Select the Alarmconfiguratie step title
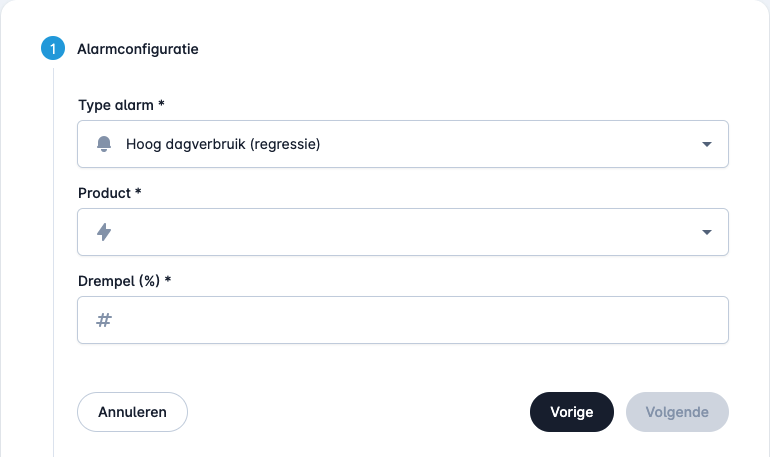This screenshot has width=770, height=457. click(138, 49)
